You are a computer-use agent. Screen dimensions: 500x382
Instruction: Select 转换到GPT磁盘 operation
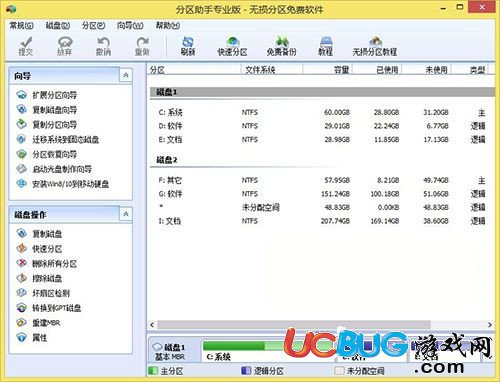pyautogui.click(x=49, y=308)
